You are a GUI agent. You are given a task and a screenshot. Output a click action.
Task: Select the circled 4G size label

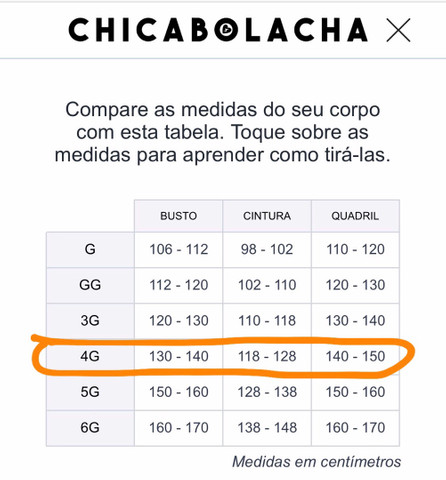coord(90,357)
